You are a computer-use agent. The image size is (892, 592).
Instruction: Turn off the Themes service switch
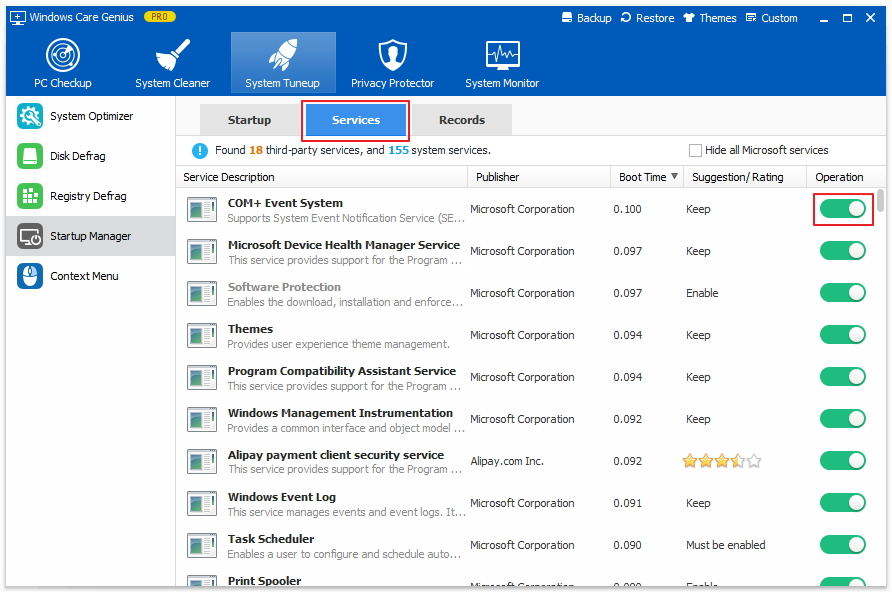point(843,335)
